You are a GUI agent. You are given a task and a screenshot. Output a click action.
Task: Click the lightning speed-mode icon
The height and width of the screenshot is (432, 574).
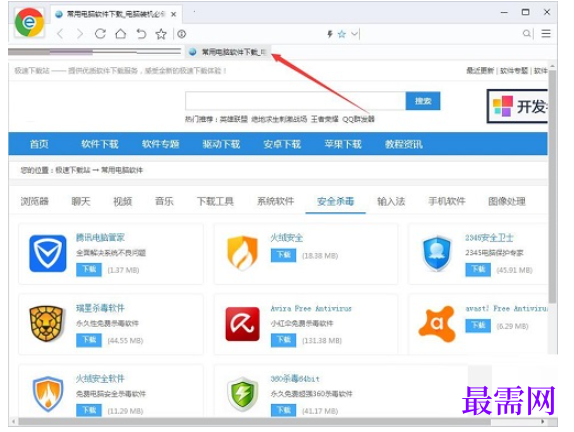click(330, 34)
